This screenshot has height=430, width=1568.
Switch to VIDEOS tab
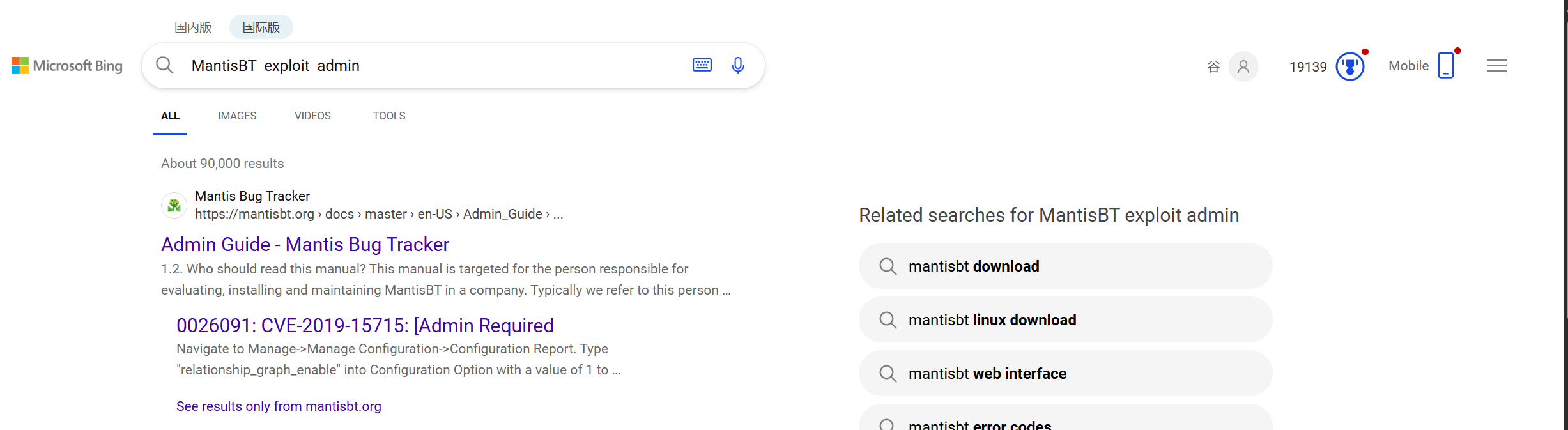pos(312,116)
